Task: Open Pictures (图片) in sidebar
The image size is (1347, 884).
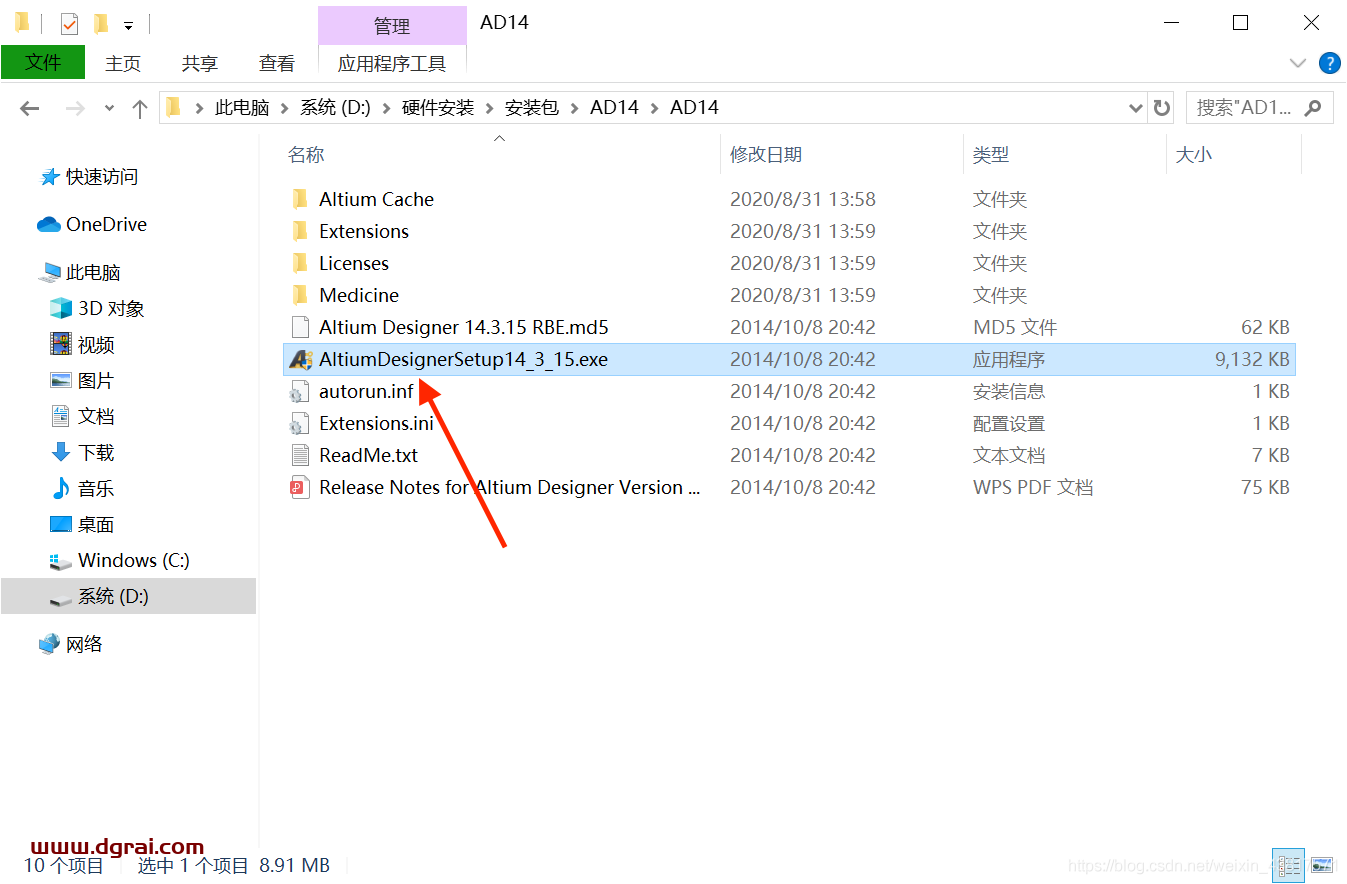Action: pos(83,380)
